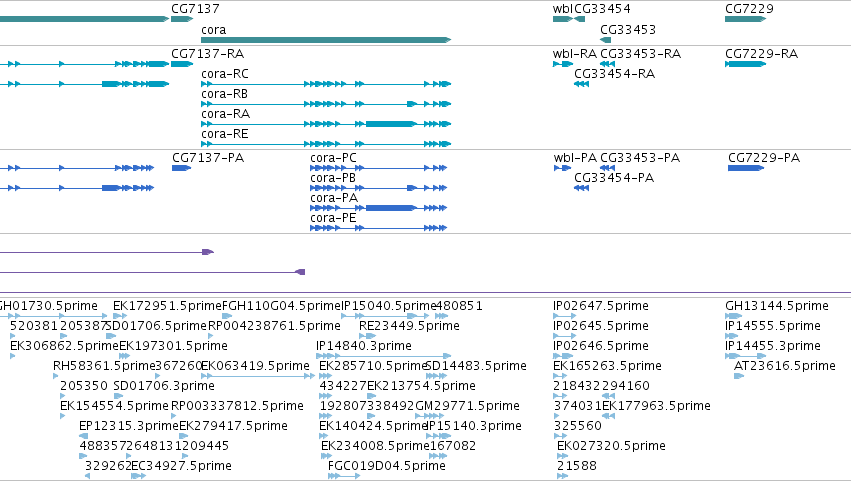
Task: Click the EK306862.5prime EST label
Action: click(x=64, y=346)
